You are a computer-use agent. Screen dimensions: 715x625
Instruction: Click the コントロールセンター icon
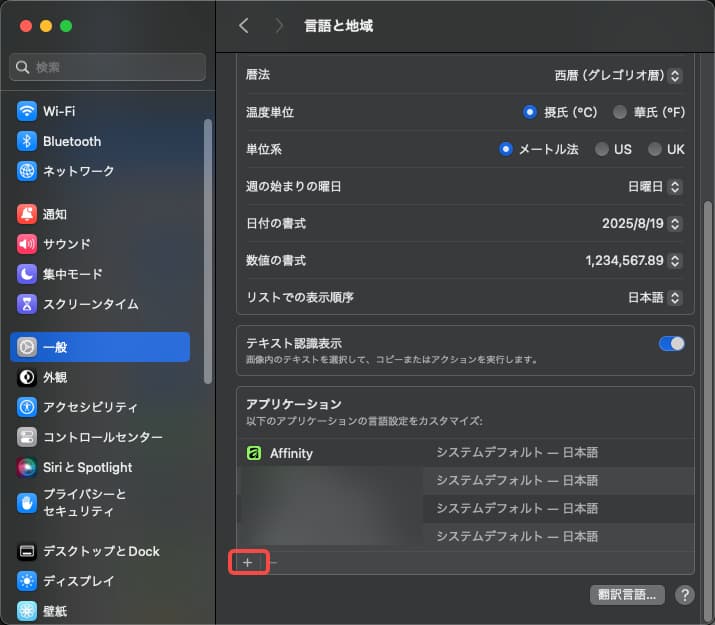27,437
